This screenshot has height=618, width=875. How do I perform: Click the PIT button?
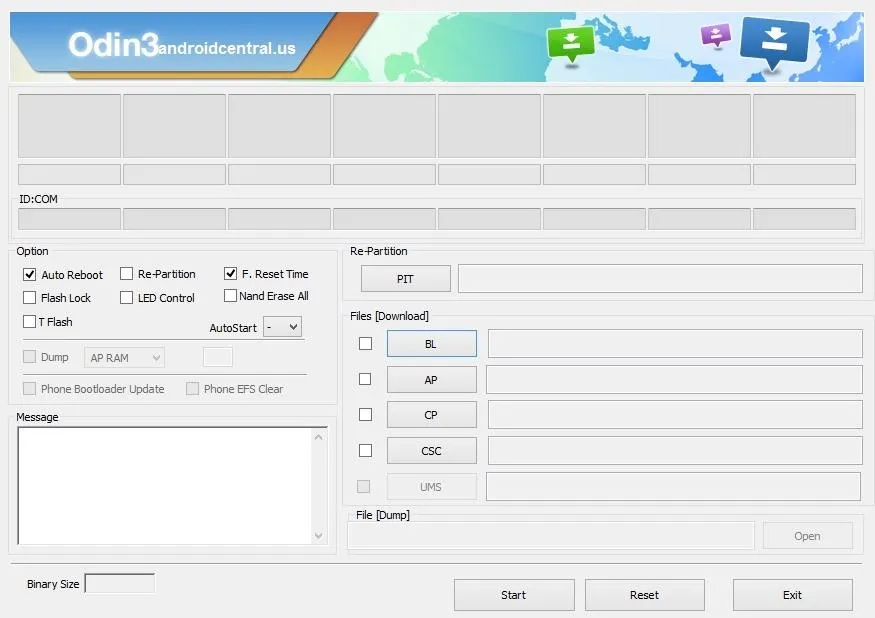[x=406, y=279]
